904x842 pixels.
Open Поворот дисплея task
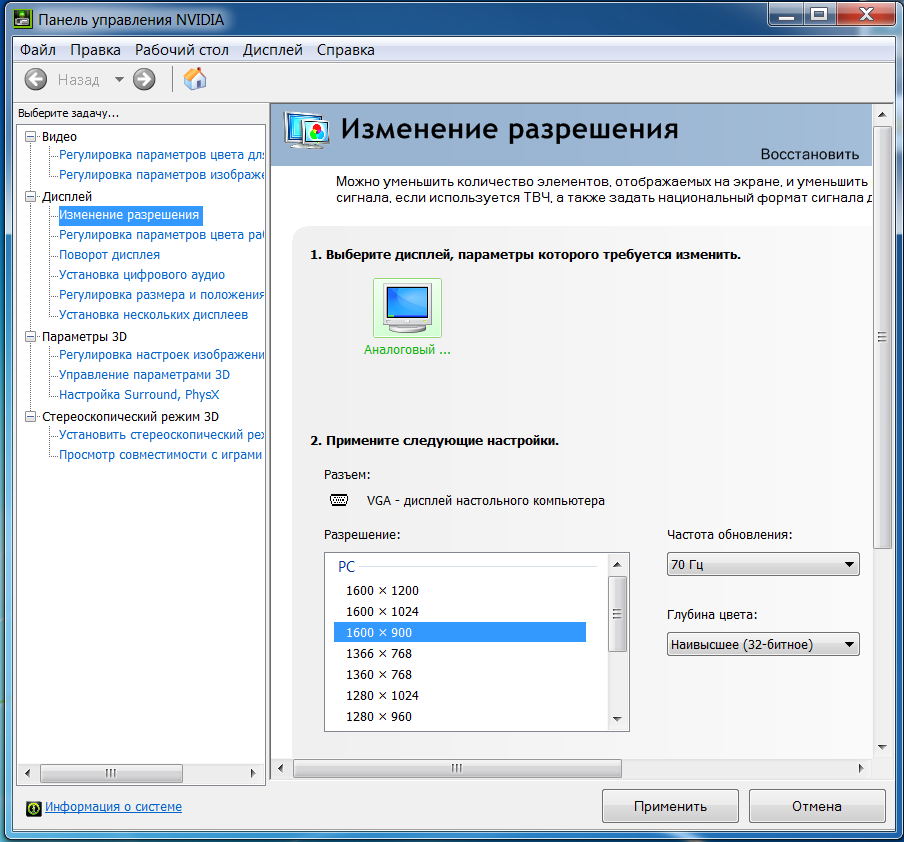(x=110, y=255)
